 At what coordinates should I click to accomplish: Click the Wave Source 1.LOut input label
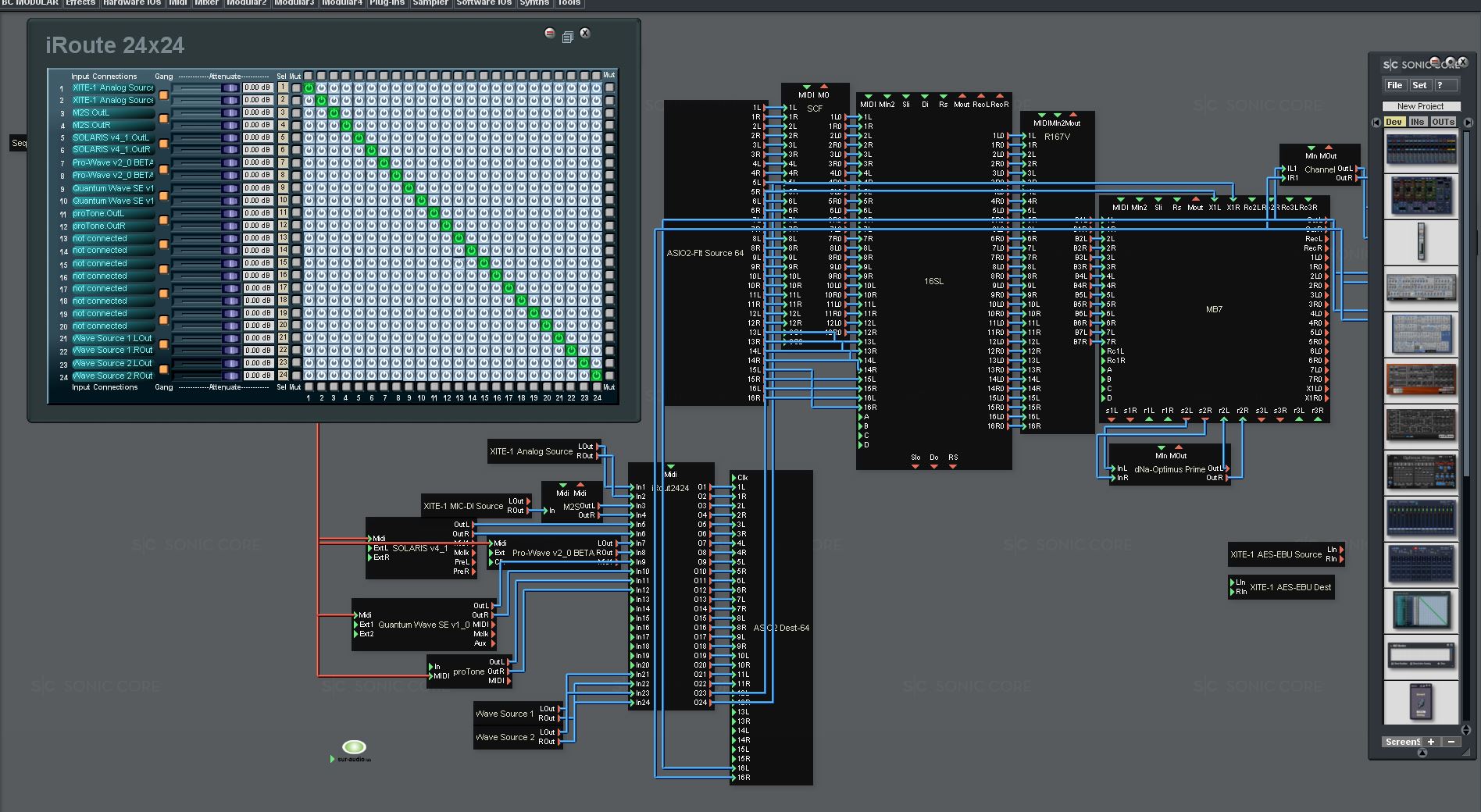[x=112, y=338]
